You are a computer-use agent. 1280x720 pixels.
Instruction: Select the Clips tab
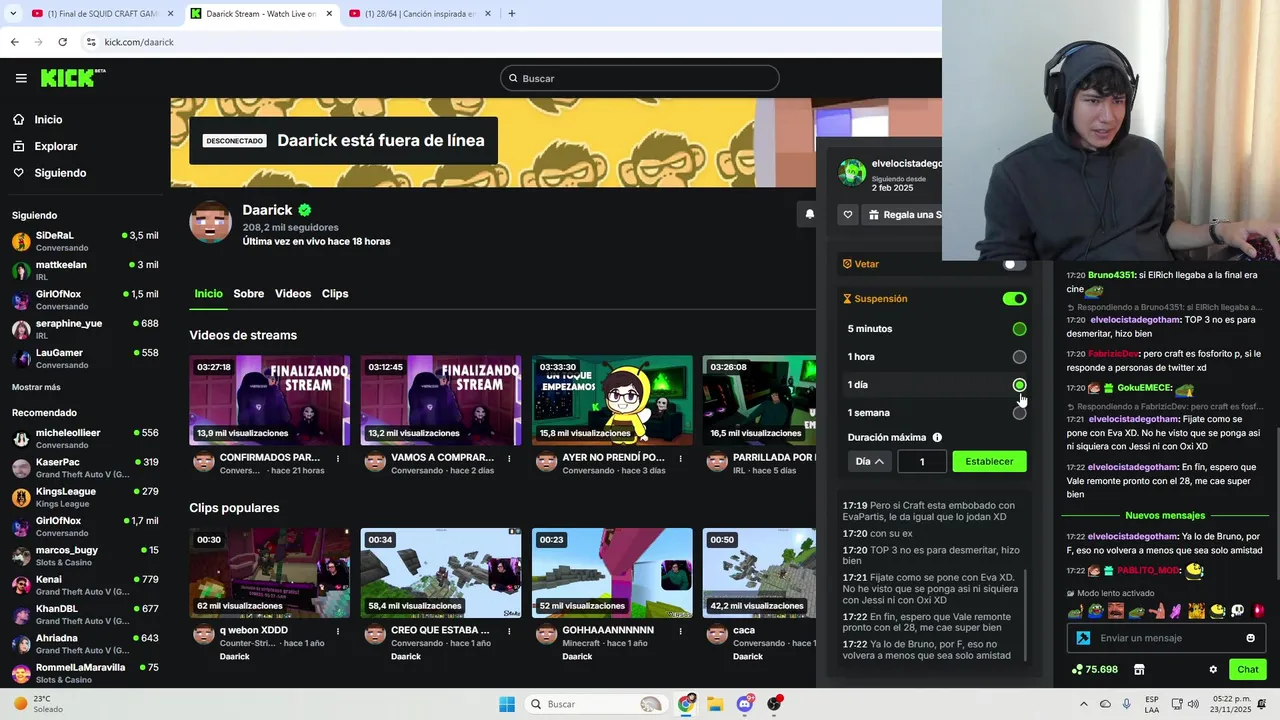point(335,294)
